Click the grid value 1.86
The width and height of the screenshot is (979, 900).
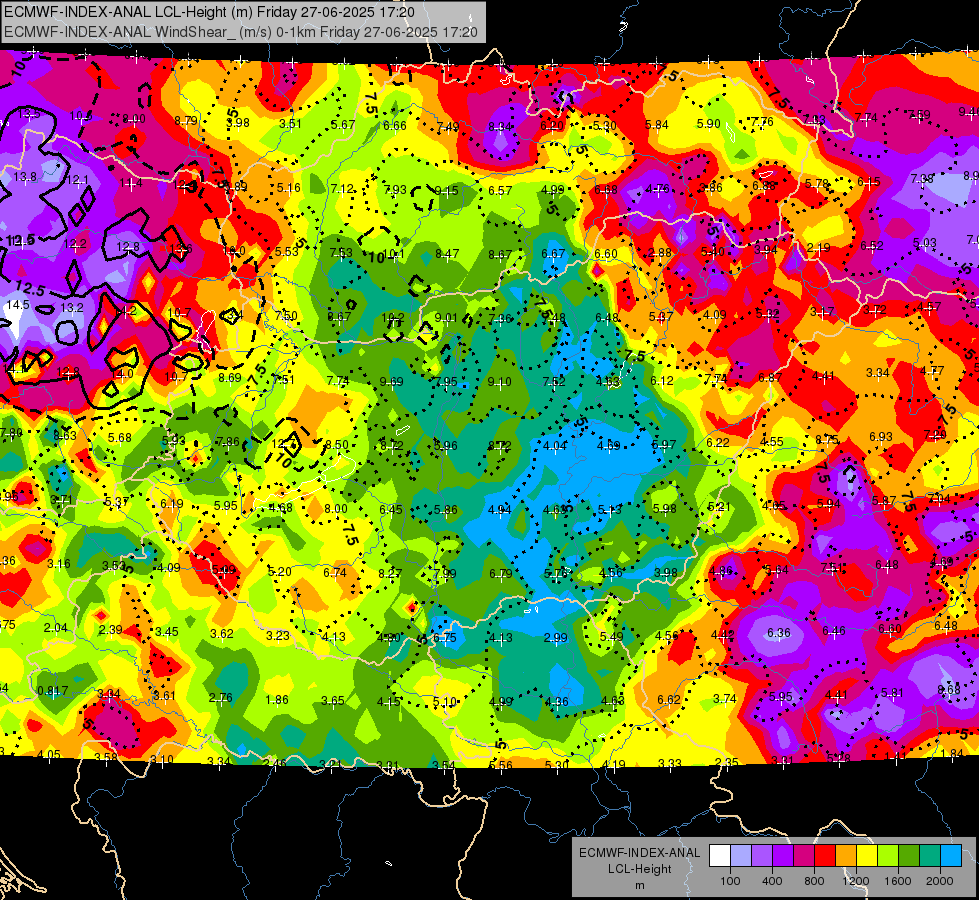[277, 700]
